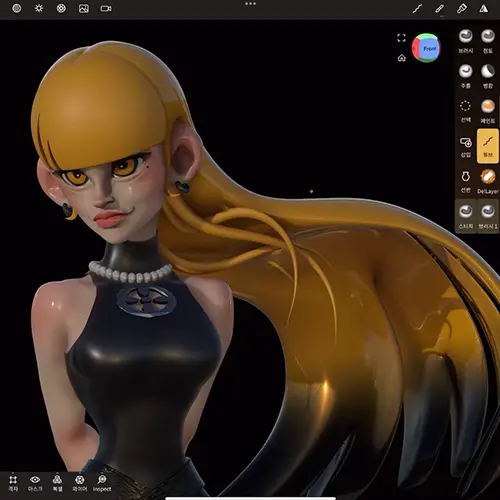The image size is (500, 500).
Task: Choose the 주름 (Crease) tool
Action: click(x=466, y=76)
